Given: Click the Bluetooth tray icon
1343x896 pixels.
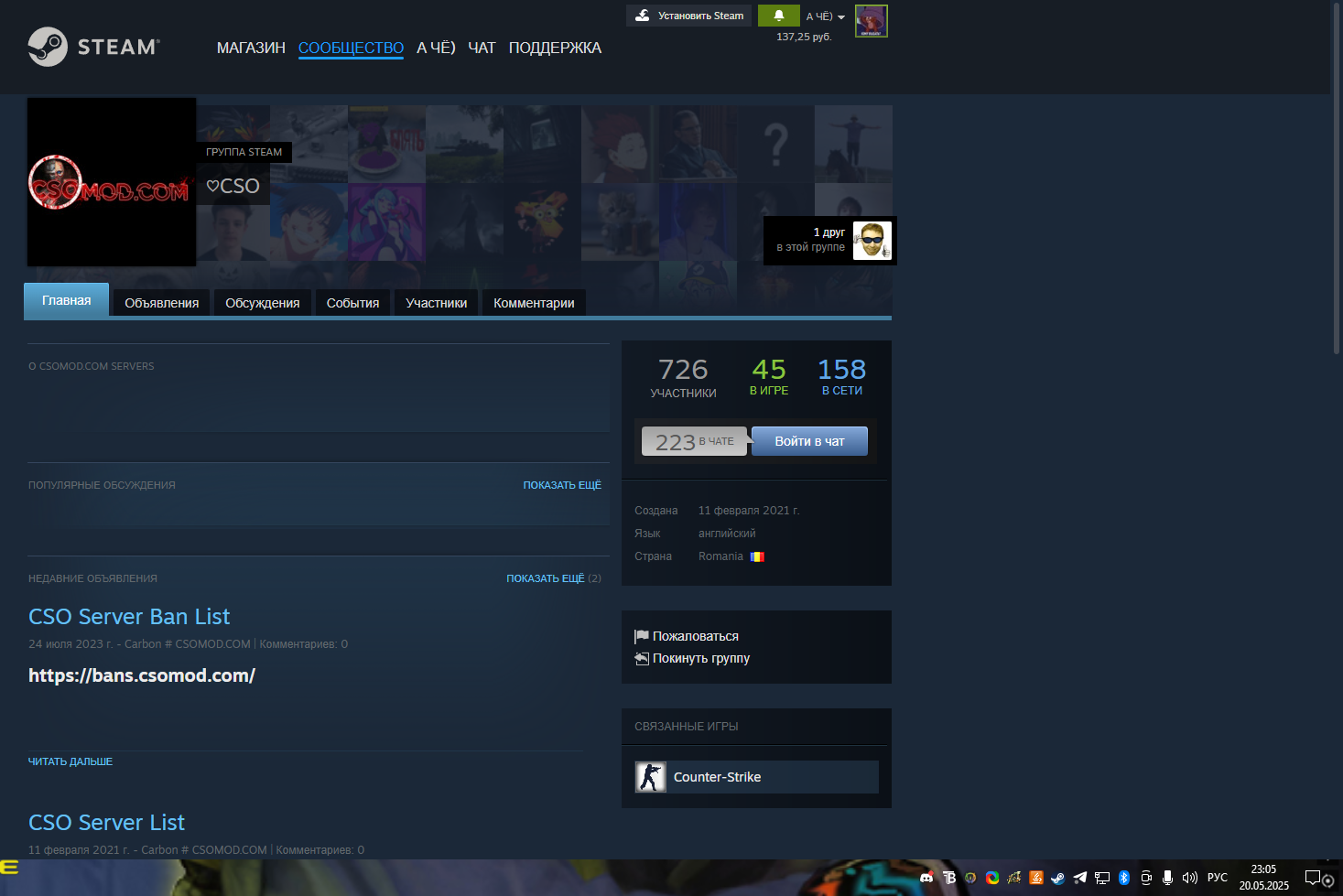Looking at the screenshot, I should (x=1124, y=878).
